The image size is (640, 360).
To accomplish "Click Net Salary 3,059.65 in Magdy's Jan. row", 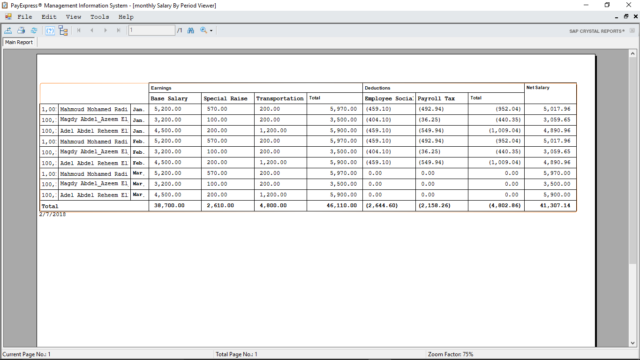I will click(x=557, y=120).
